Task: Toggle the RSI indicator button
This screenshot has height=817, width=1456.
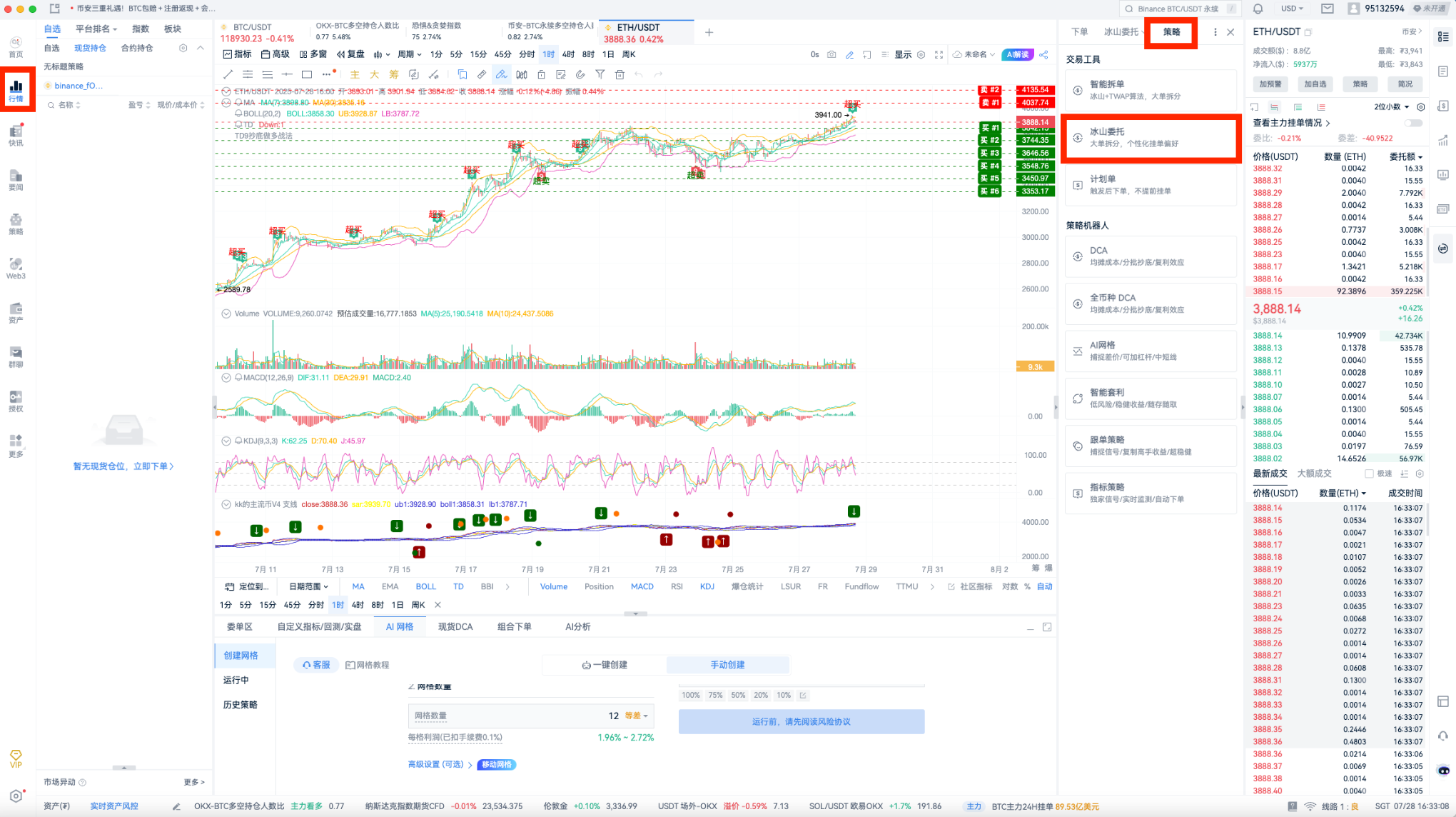Action: point(677,586)
